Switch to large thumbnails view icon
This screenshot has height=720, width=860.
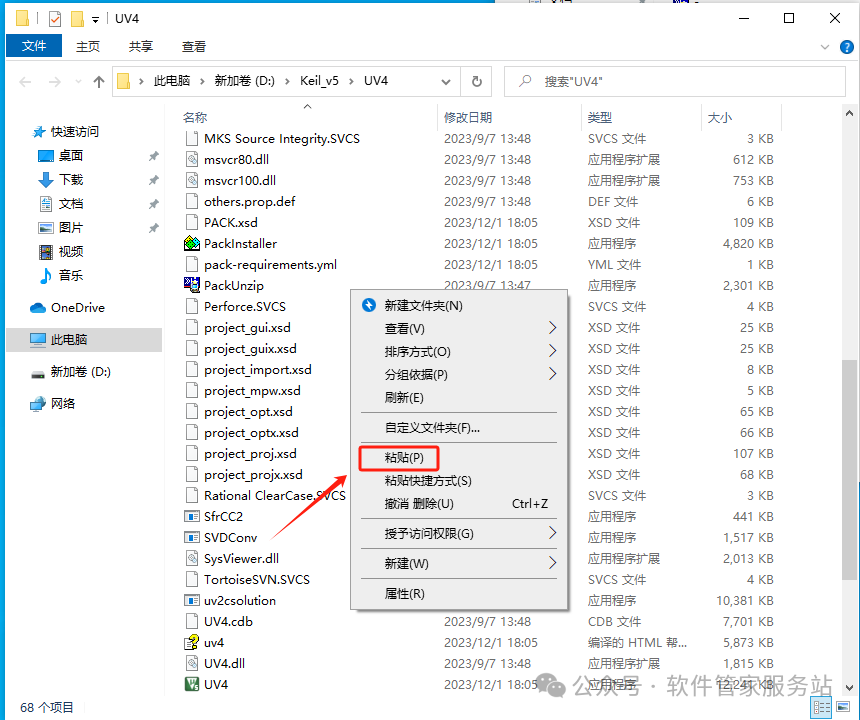[x=843, y=708]
